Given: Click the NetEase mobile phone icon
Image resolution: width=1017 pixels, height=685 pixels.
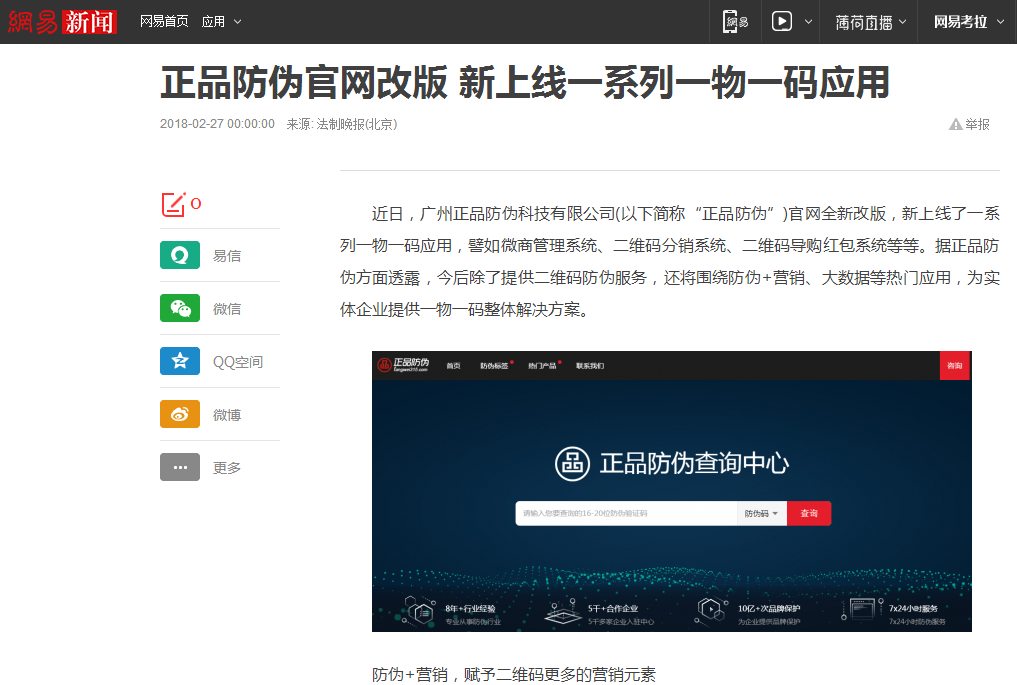Looking at the screenshot, I should 736,21.
